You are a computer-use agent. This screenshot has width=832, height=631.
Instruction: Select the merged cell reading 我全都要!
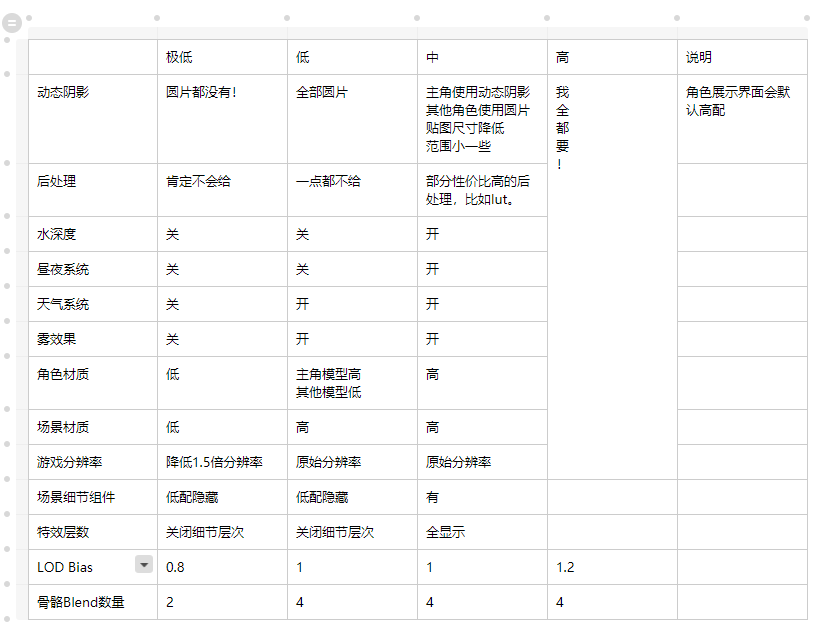tap(612, 277)
